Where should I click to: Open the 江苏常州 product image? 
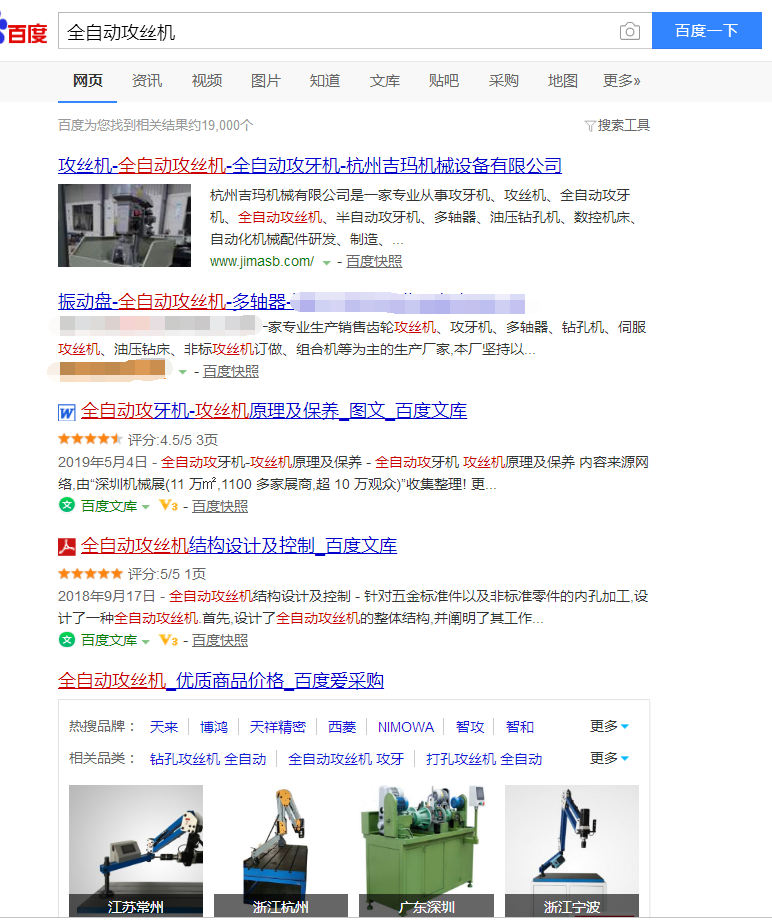(x=136, y=850)
